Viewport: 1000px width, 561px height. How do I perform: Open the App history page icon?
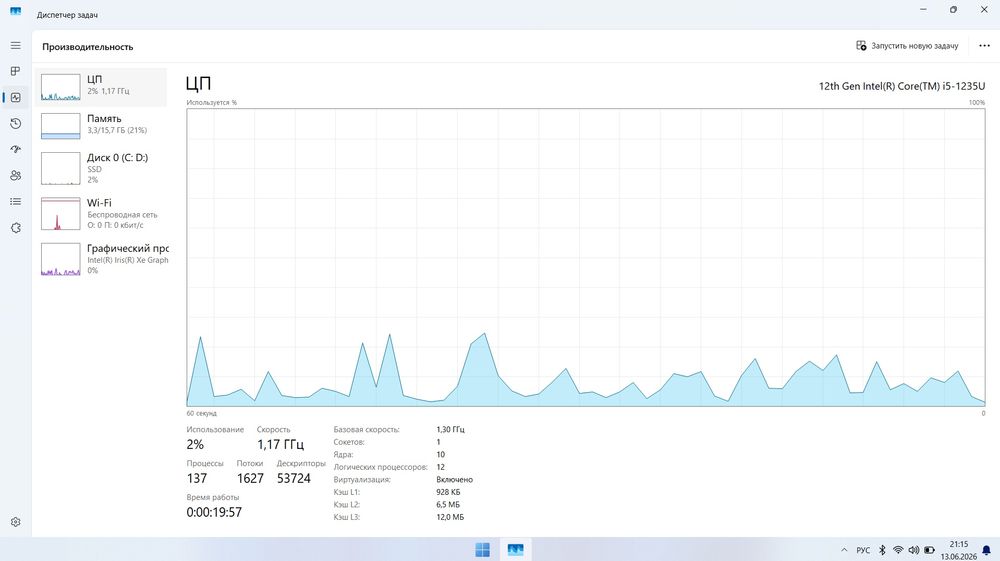point(15,124)
